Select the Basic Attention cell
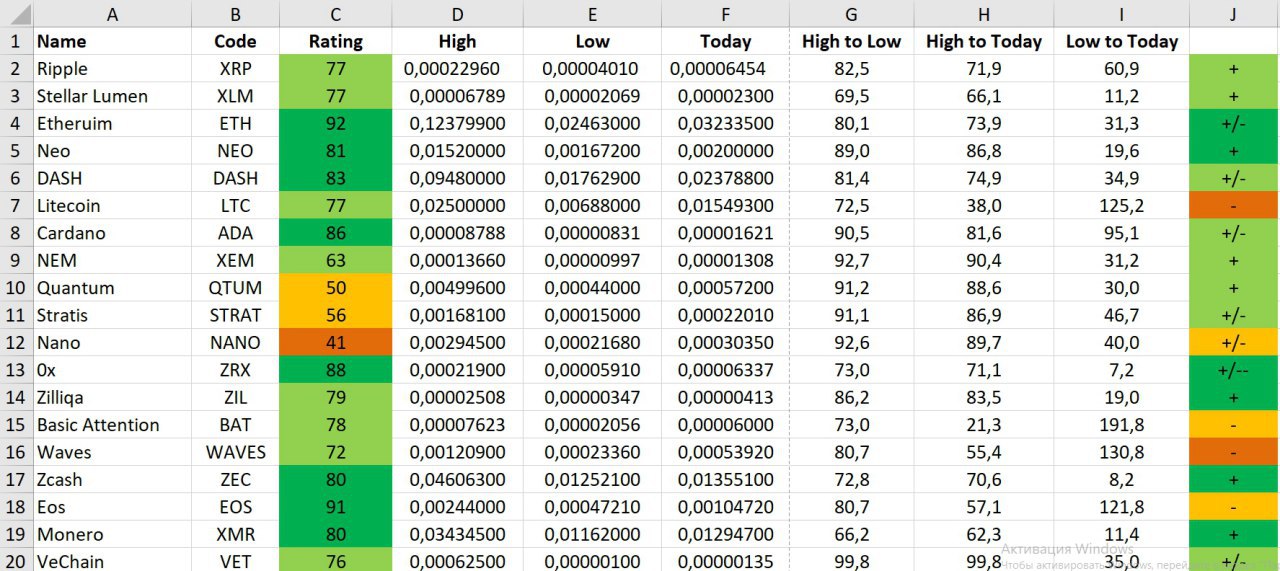Screen dimensions: 1280x571 pos(112,425)
